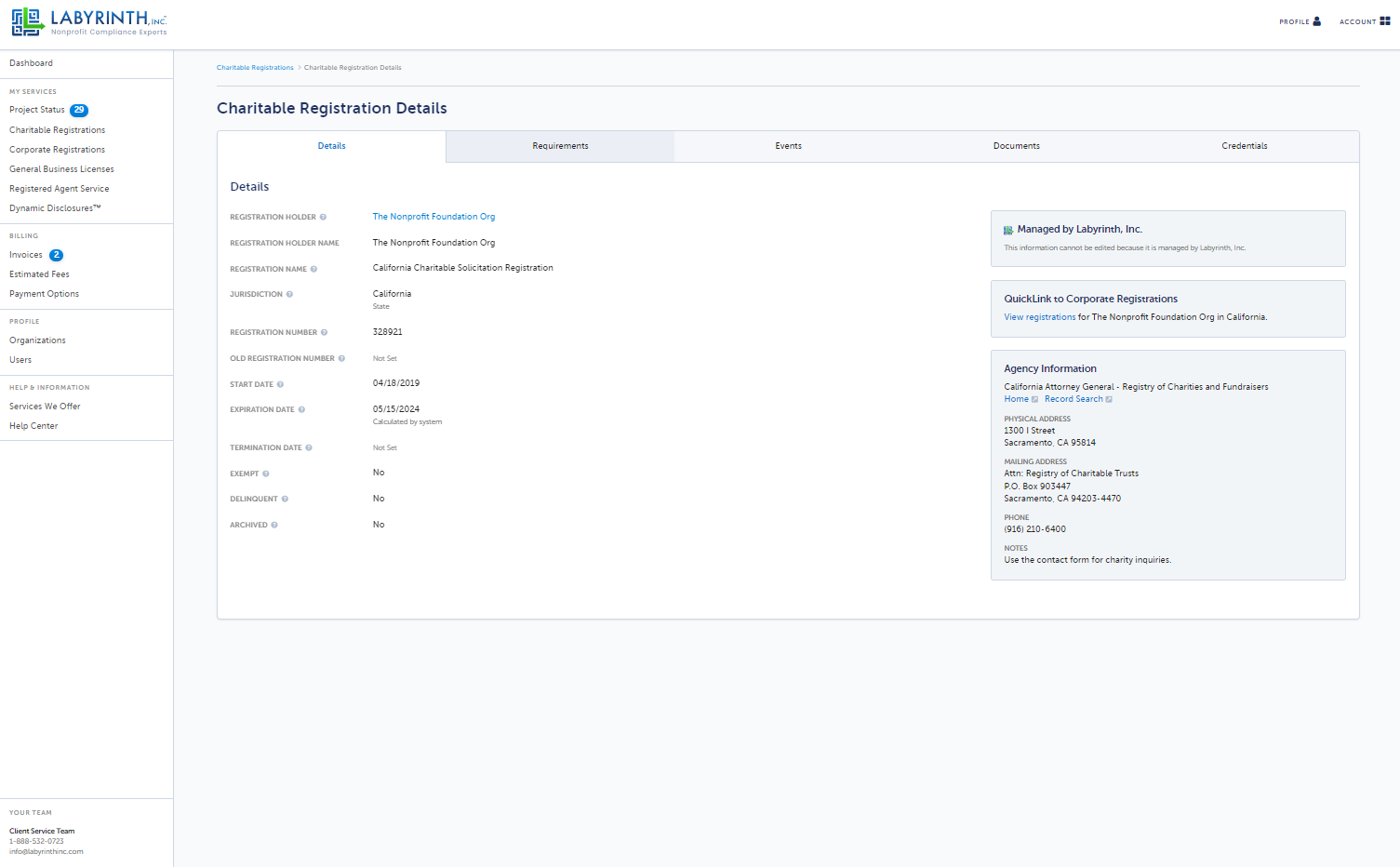Click external link icon after Record Search
Screen dimensions: 1400x867
(x=1109, y=399)
